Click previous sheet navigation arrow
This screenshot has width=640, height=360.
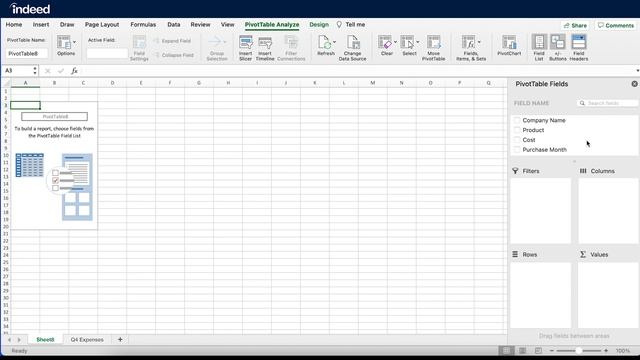pyautogui.click(x=9, y=340)
